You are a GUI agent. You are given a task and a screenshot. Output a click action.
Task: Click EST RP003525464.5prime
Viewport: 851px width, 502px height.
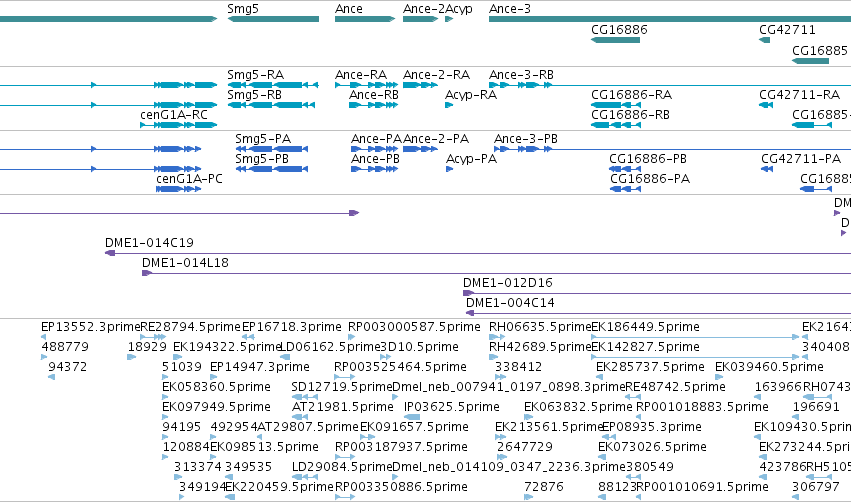pyautogui.click(x=400, y=367)
